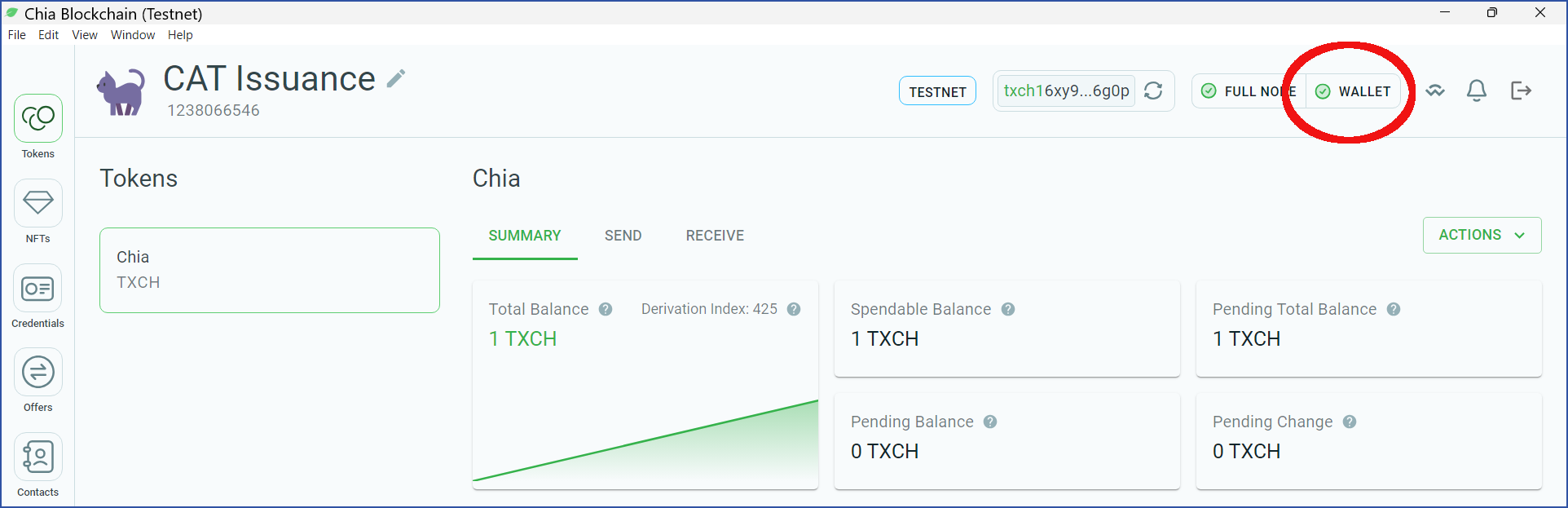Switch to the RECEIVE tab
The width and height of the screenshot is (1568, 508).
[x=715, y=236]
